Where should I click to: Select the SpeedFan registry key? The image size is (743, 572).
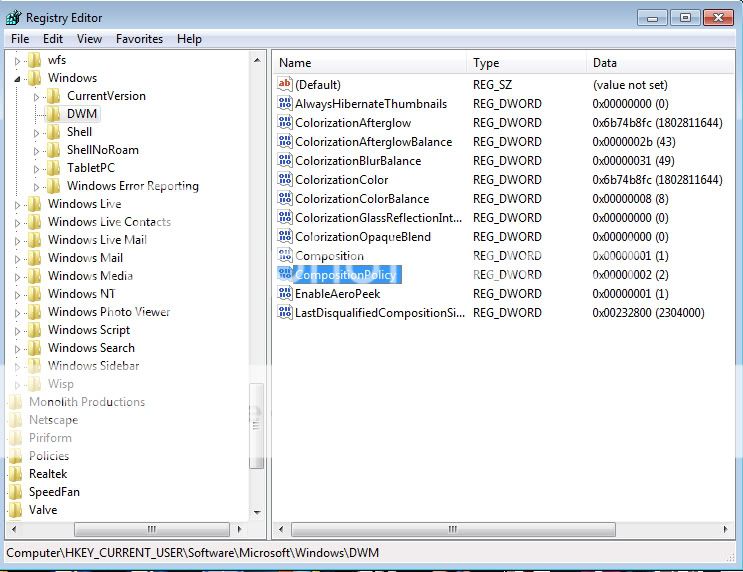point(54,492)
